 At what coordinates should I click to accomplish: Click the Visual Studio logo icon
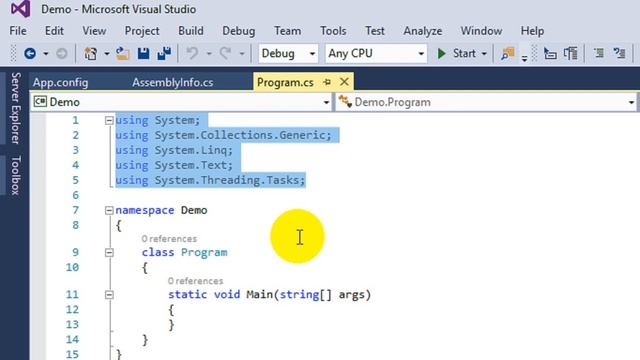(x=20, y=9)
